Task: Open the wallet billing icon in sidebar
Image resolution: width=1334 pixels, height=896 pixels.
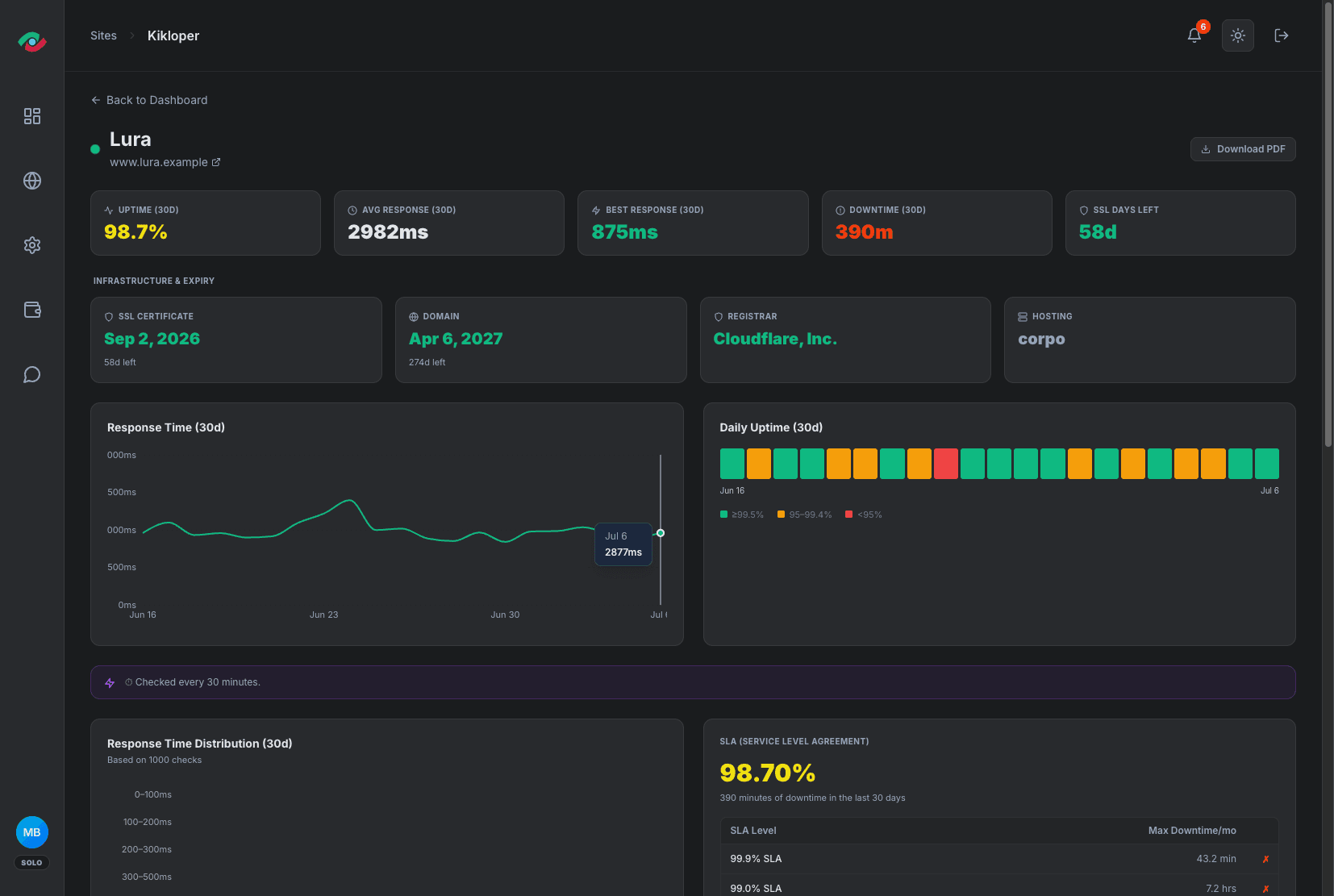Action: point(32,310)
